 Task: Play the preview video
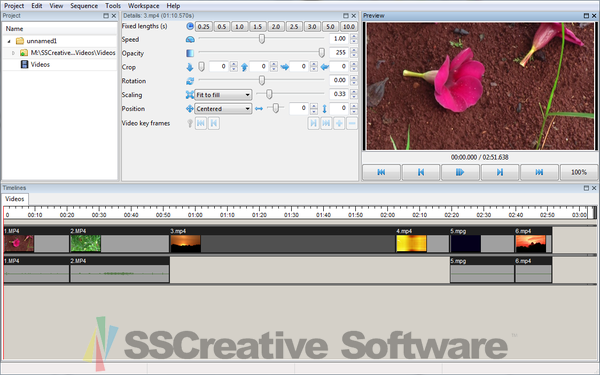tap(460, 172)
